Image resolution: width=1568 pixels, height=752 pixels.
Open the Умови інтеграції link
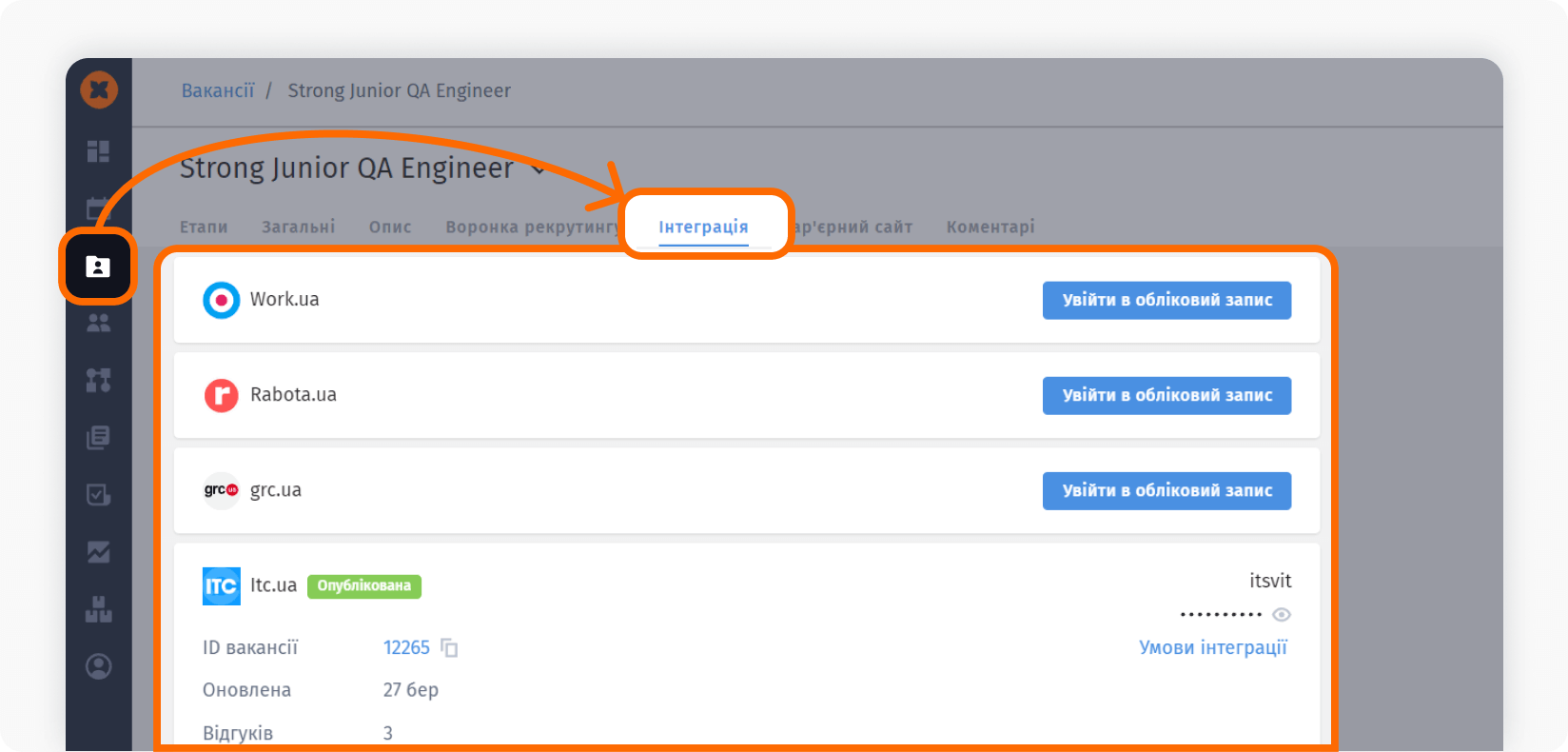(x=1212, y=647)
